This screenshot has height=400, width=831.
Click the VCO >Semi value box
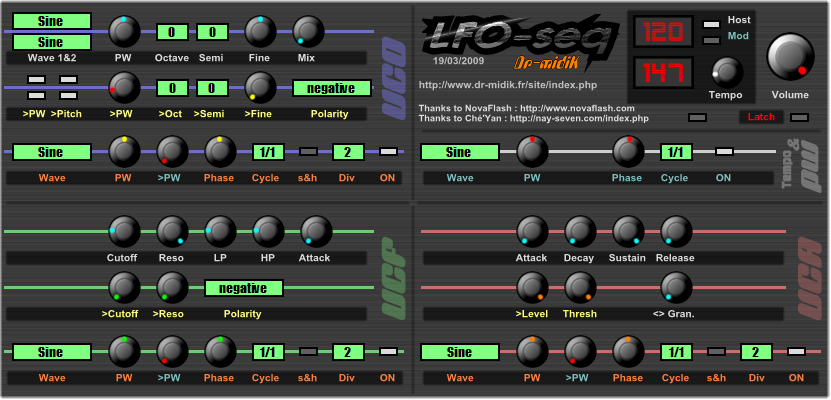[212, 88]
